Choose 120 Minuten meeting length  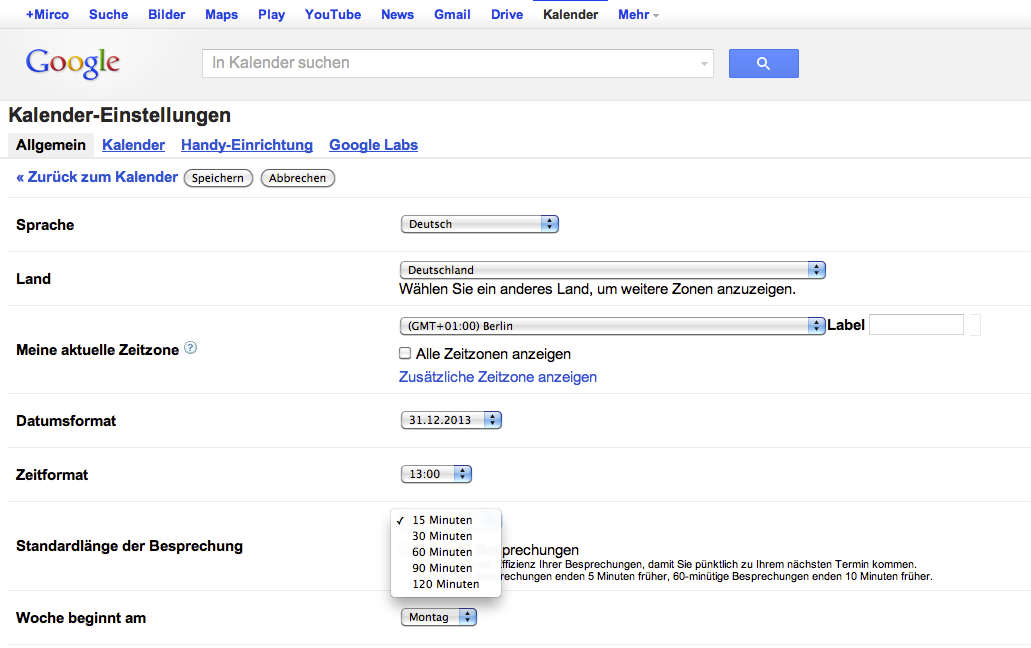pyautogui.click(x=445, y=584)
